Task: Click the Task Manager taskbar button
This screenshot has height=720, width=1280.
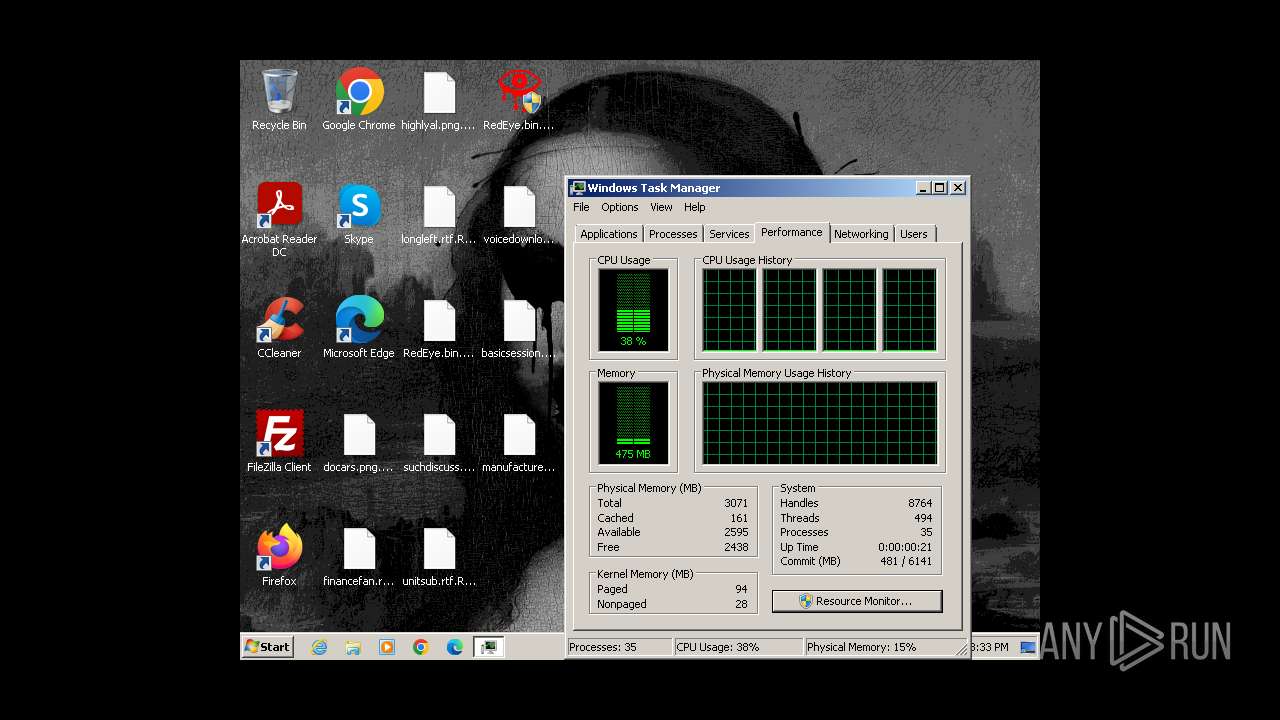Action: pos(489,647)
